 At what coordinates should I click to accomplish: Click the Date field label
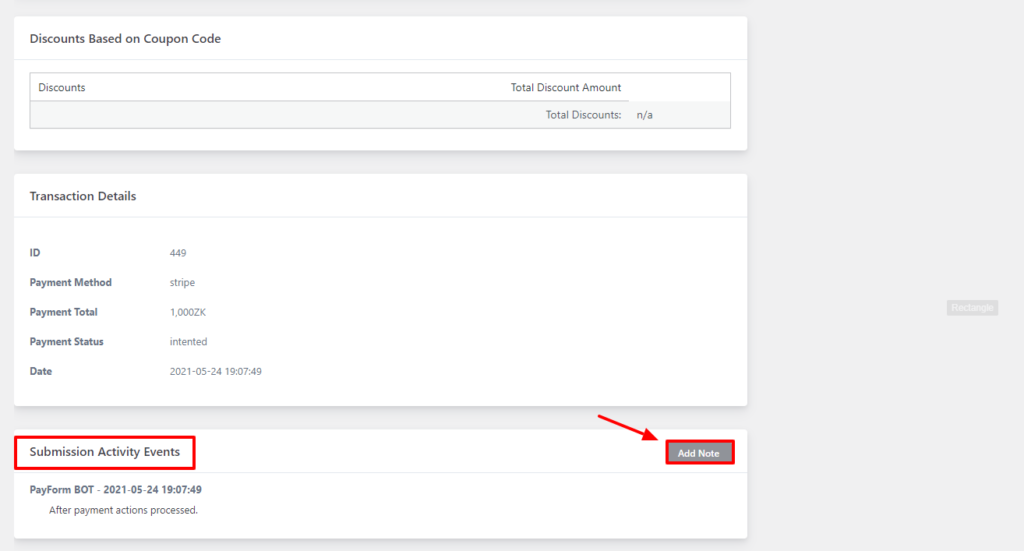(41, 372)
